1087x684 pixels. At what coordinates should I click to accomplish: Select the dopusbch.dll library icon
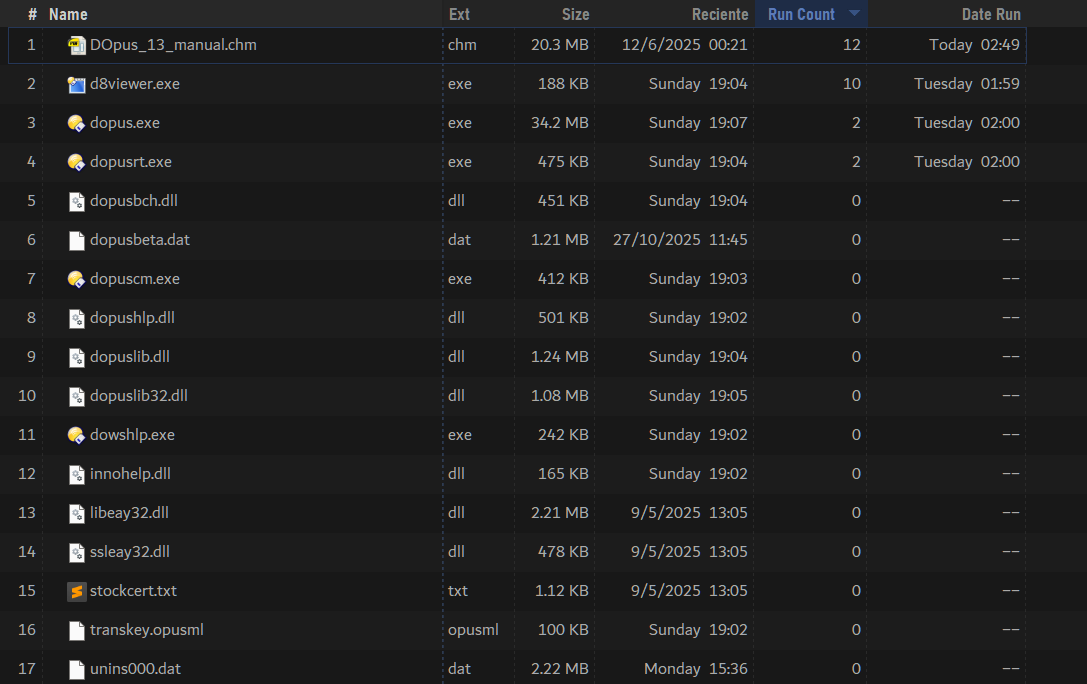[76, 201]
